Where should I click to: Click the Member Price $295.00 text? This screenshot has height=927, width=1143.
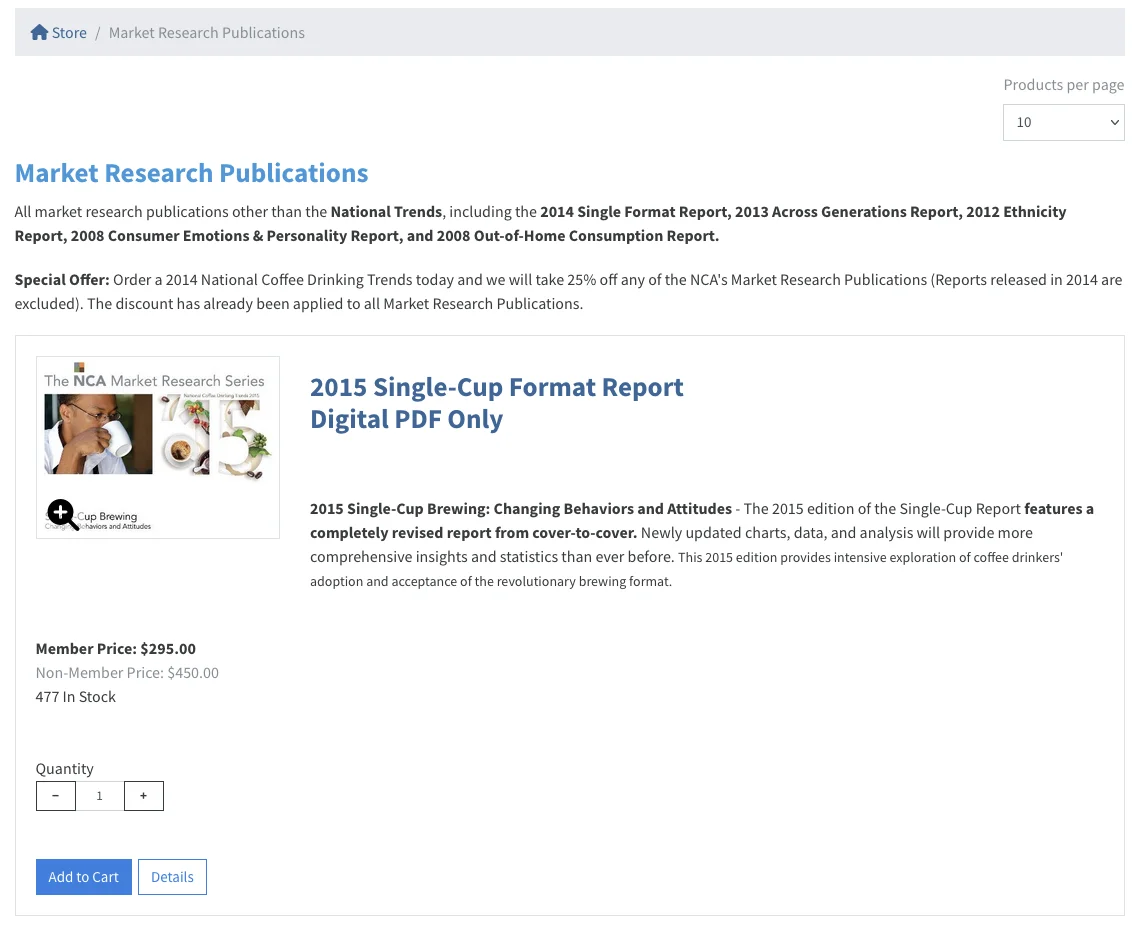click(x=116, y=649)
